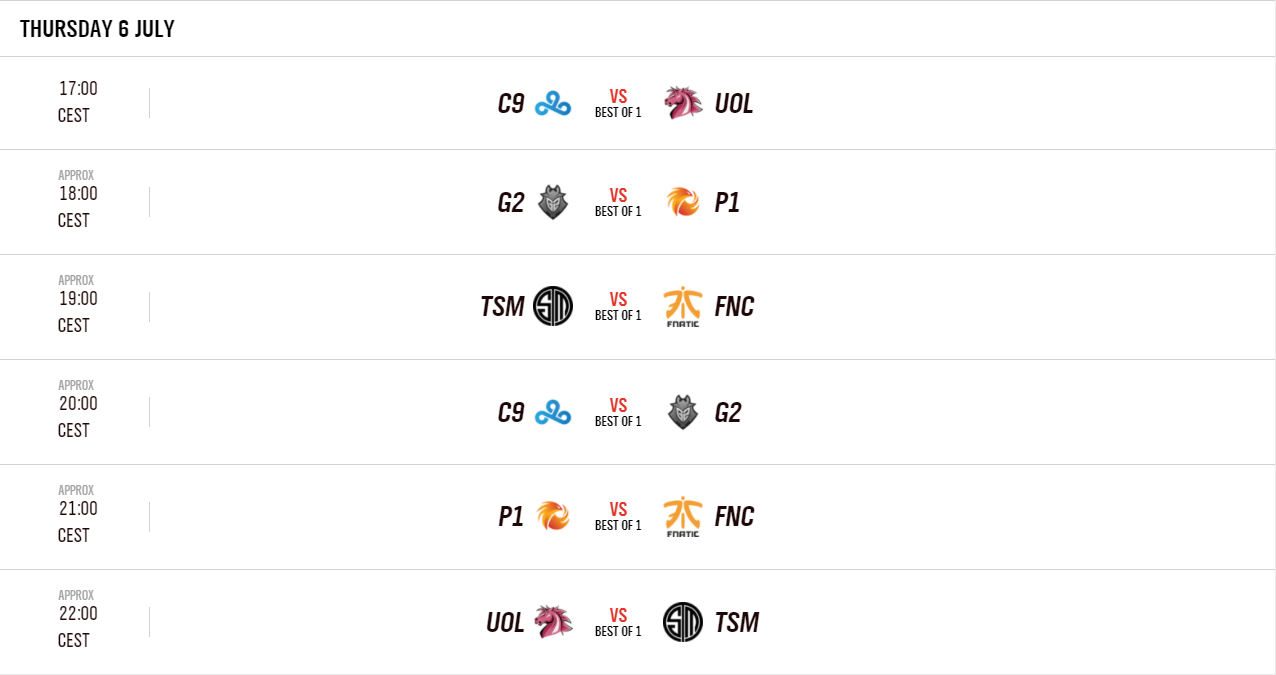Click VS Best of 1 in the C9–UOL match
1276x675 pixels.
coord(618,103)
